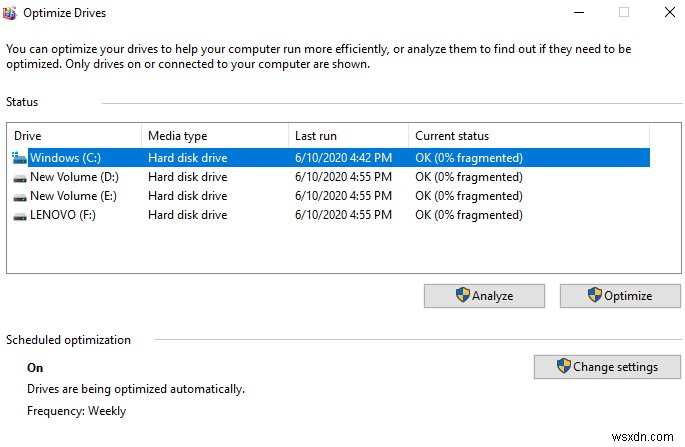Select the New Volume (E:) row name
685x447 pixels.
73,196
